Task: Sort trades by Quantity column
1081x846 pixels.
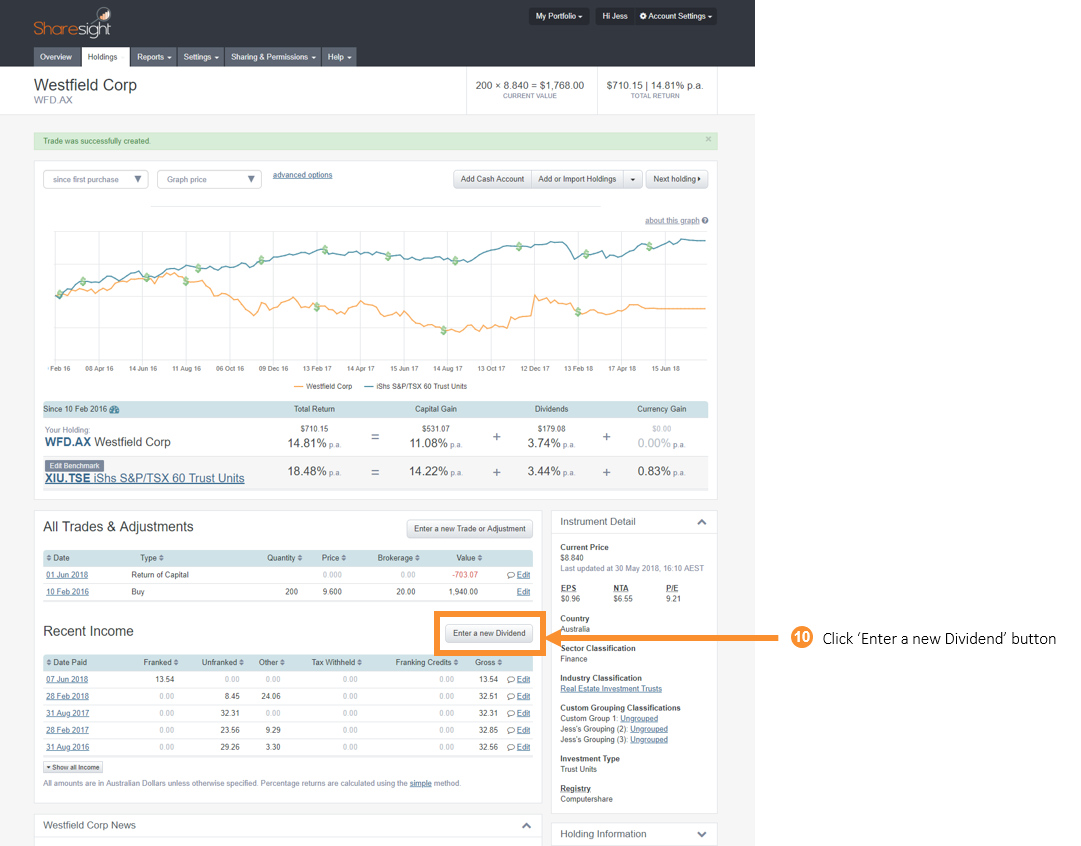Action: (285, 558)
